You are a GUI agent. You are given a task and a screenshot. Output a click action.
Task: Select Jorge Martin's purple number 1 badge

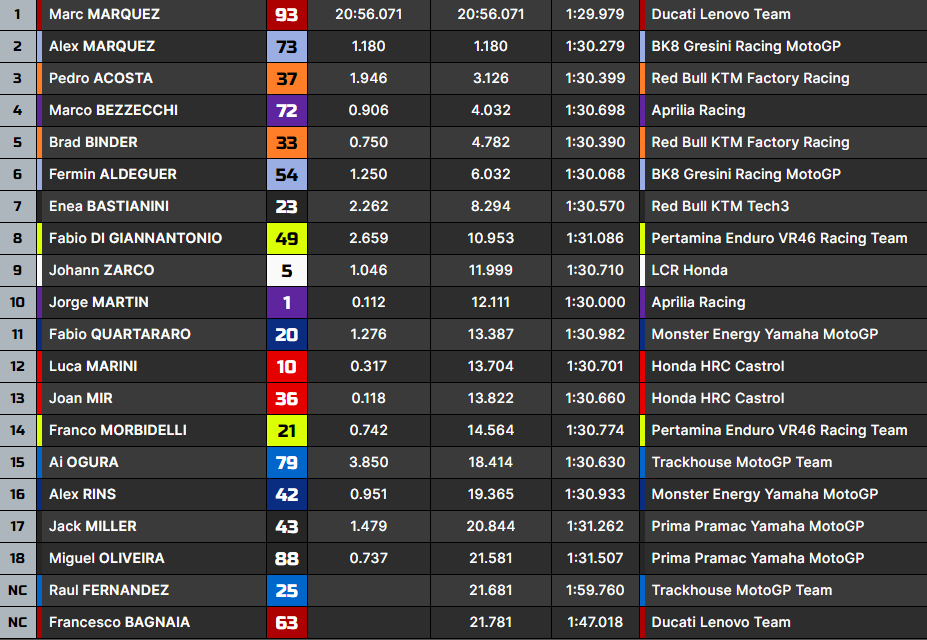287,303
